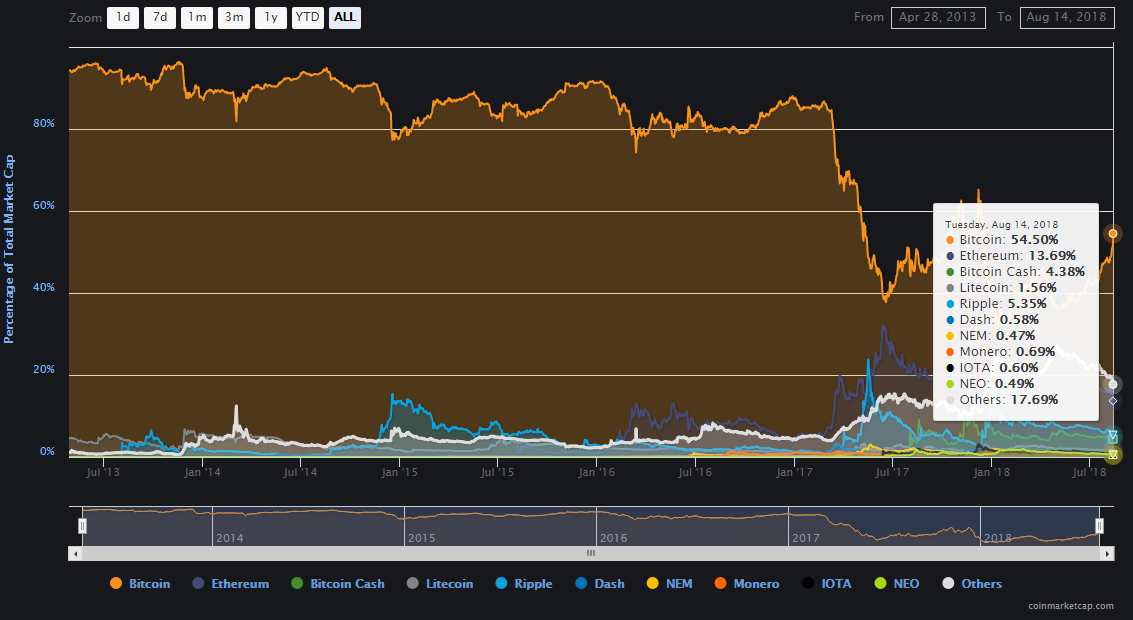The width and height of the screenshot is (1133, 620).
Task: Toggle Litecoin series in legend
Action: pyautogui.click(x=440, y=584)
